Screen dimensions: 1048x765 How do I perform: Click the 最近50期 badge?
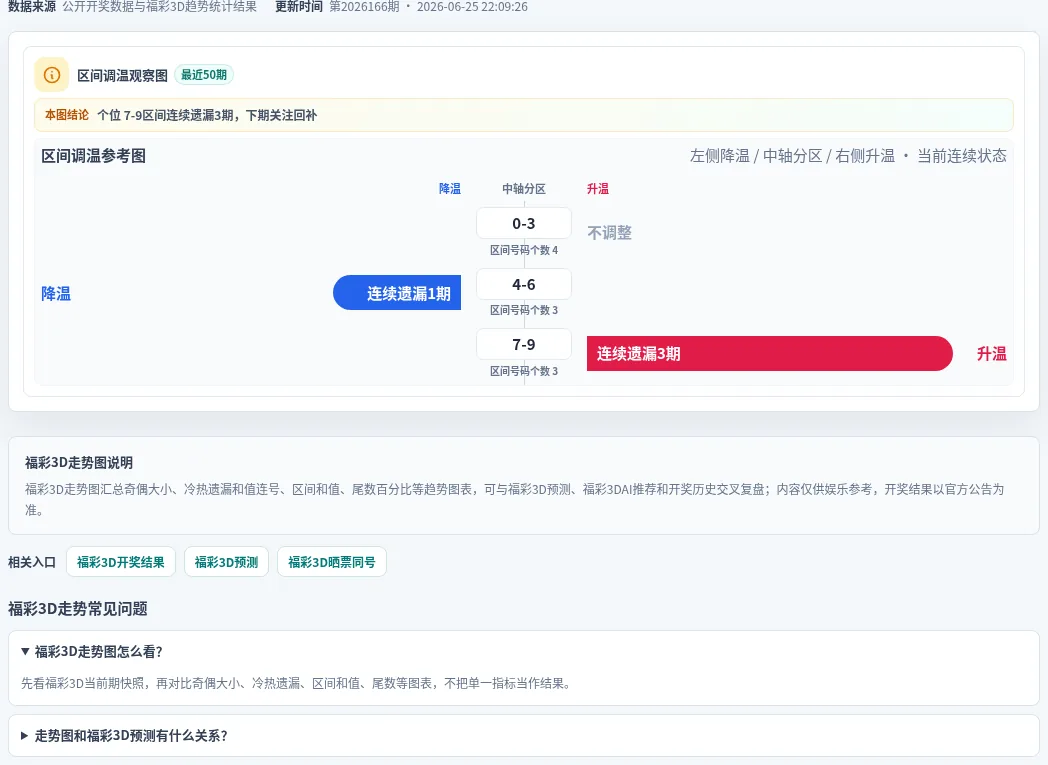tap(204, 75)
